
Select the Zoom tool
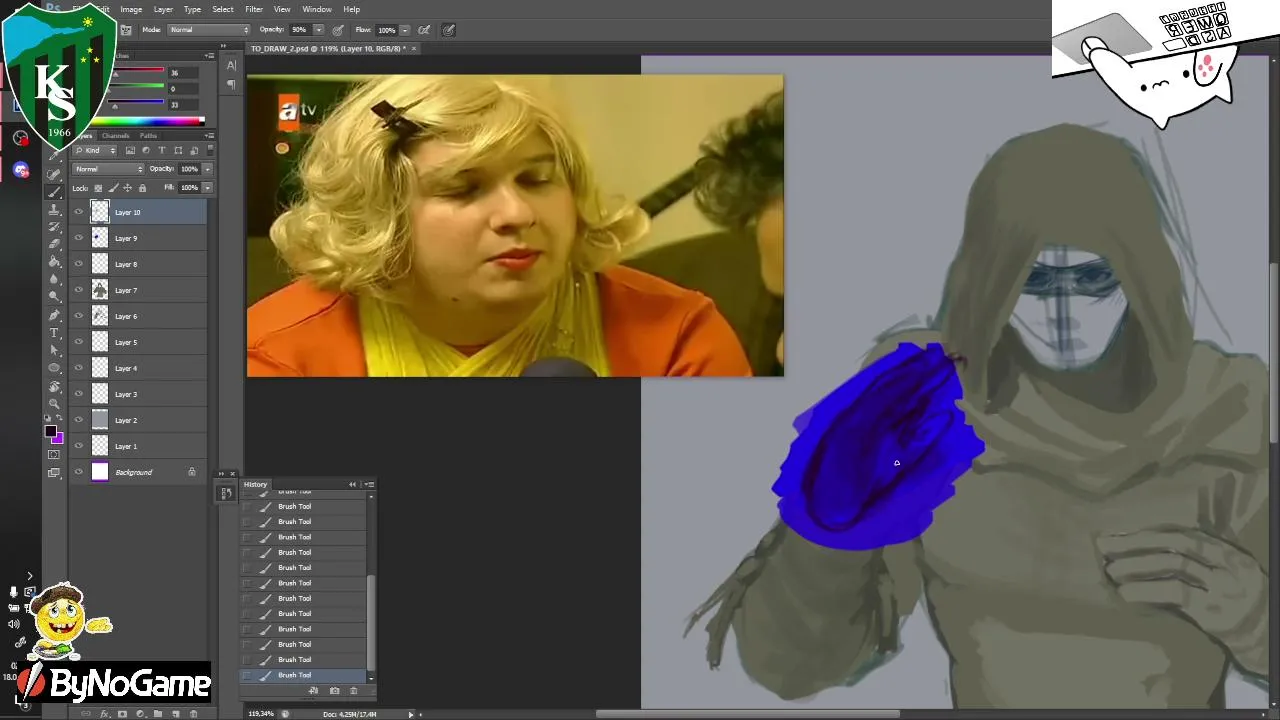54,403
